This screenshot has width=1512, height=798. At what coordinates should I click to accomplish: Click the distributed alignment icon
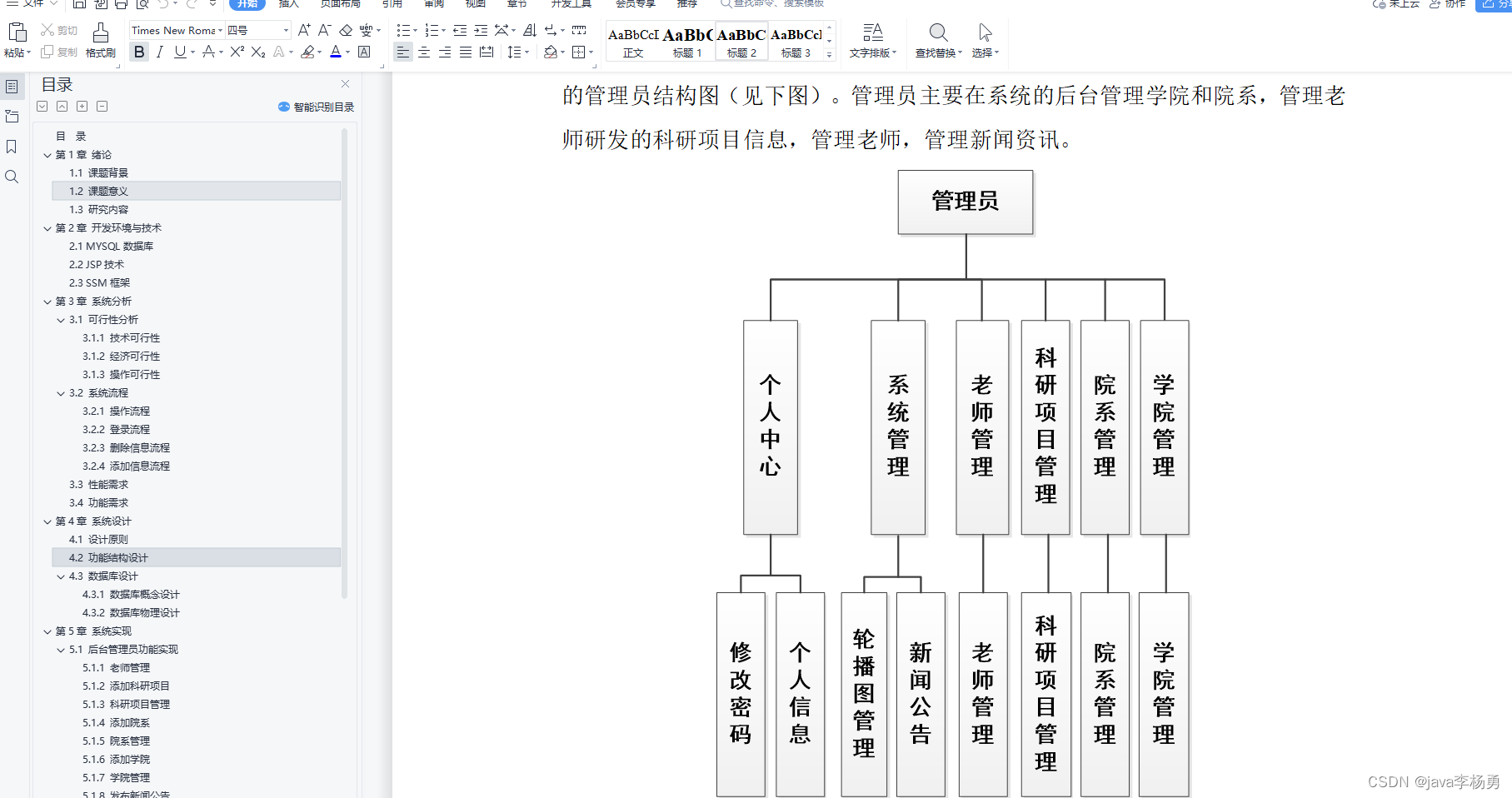(487, 52)
